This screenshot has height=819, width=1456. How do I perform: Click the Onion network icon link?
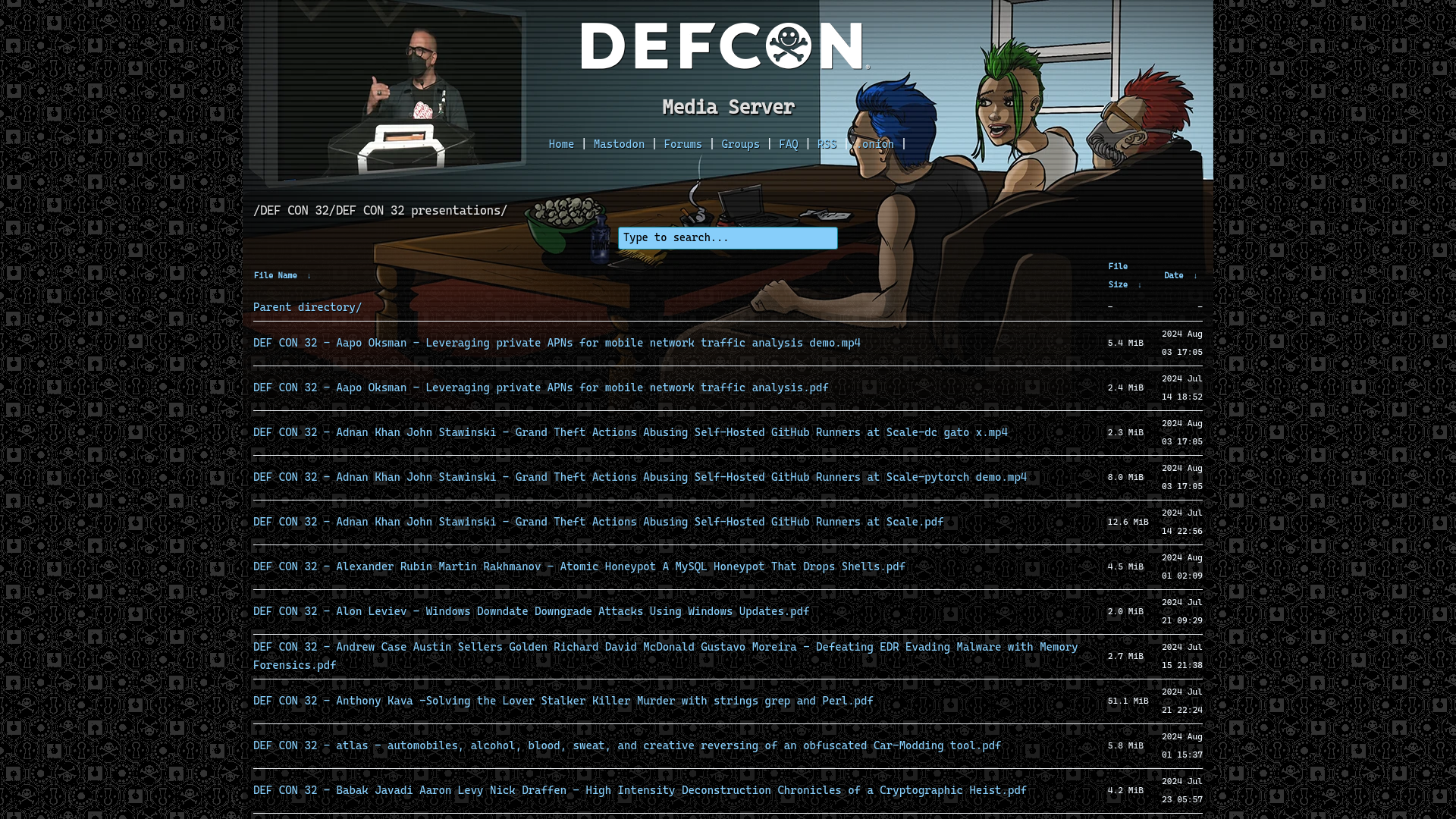[874, 144]
